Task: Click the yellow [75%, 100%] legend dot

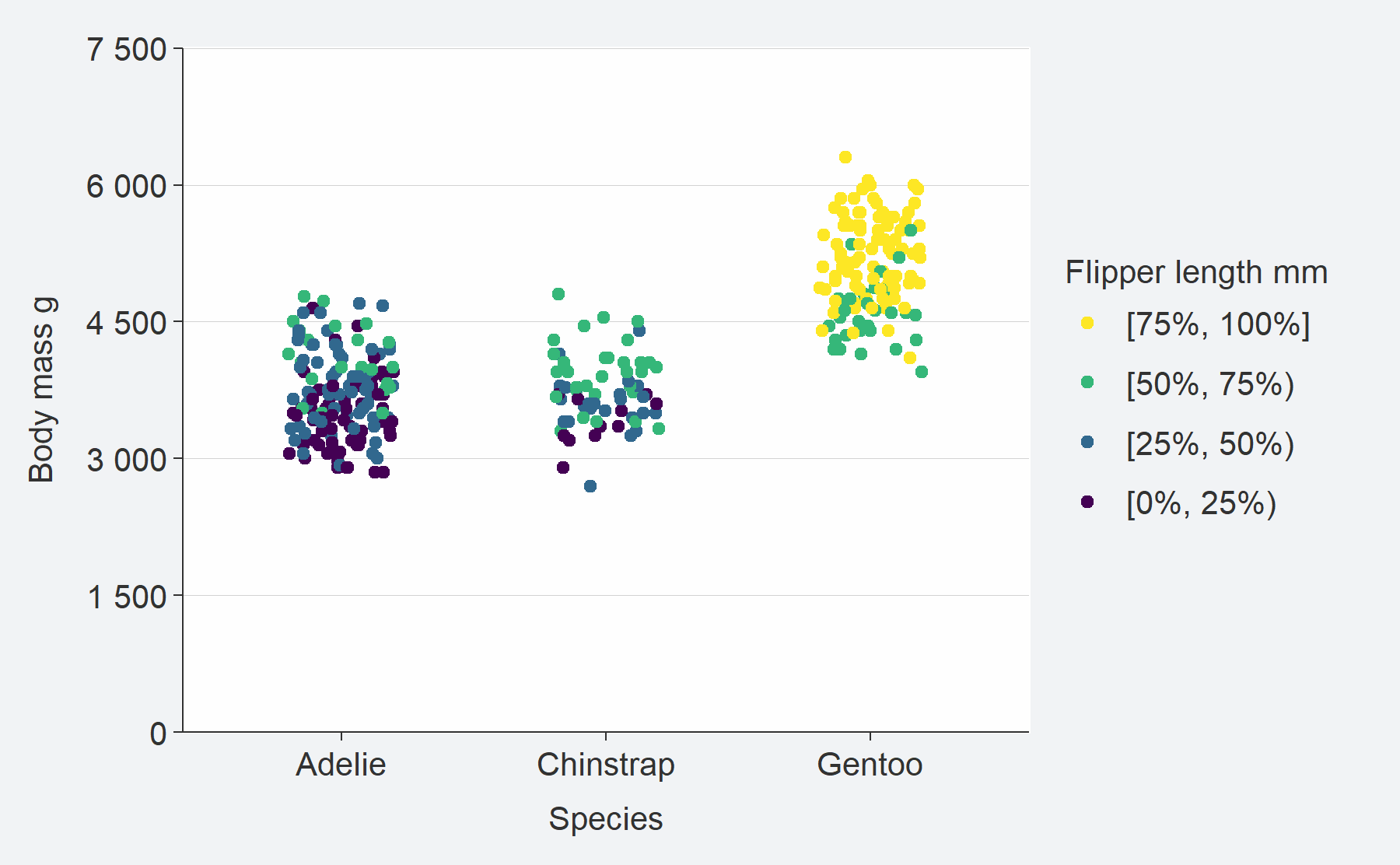Action: click(1087, 323)
